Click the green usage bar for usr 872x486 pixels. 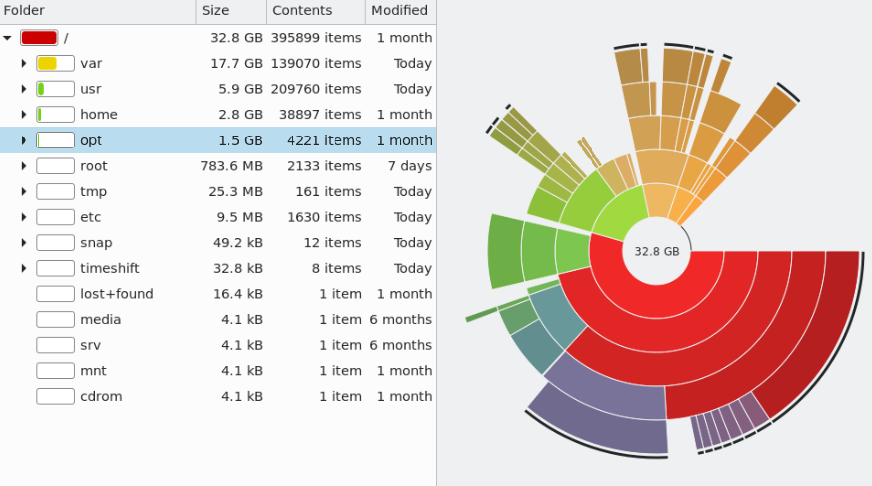56,89
